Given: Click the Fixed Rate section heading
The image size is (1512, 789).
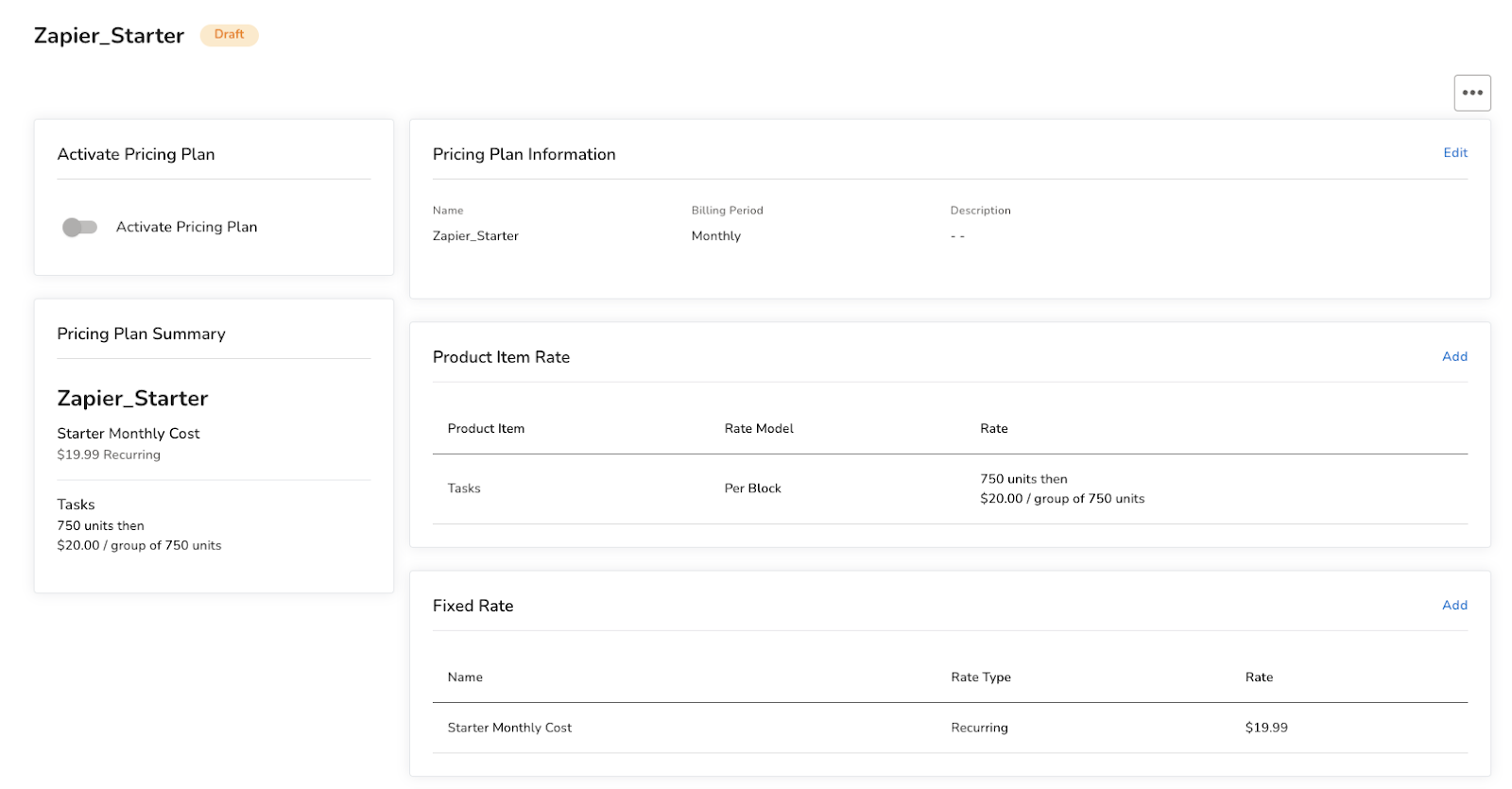Looking at the screenshot, I should tap(472, 606).
